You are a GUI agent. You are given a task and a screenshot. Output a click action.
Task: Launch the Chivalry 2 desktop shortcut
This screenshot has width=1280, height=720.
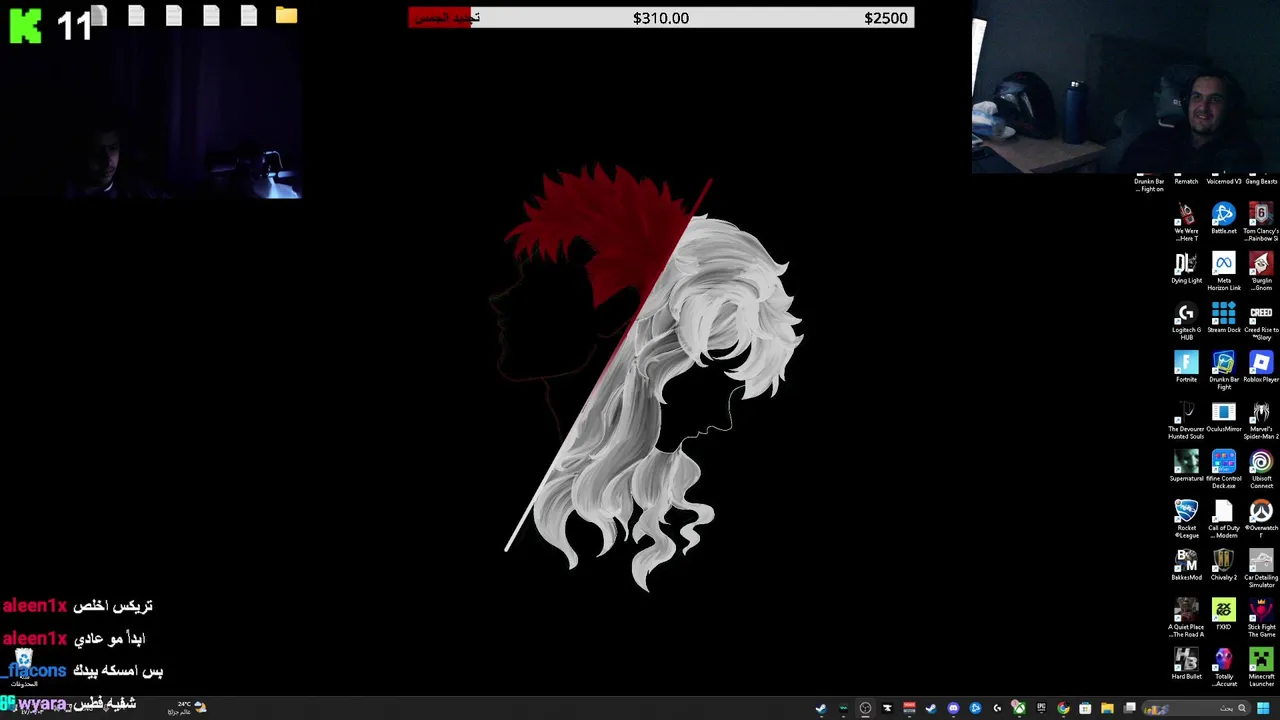pos(1223,565)
